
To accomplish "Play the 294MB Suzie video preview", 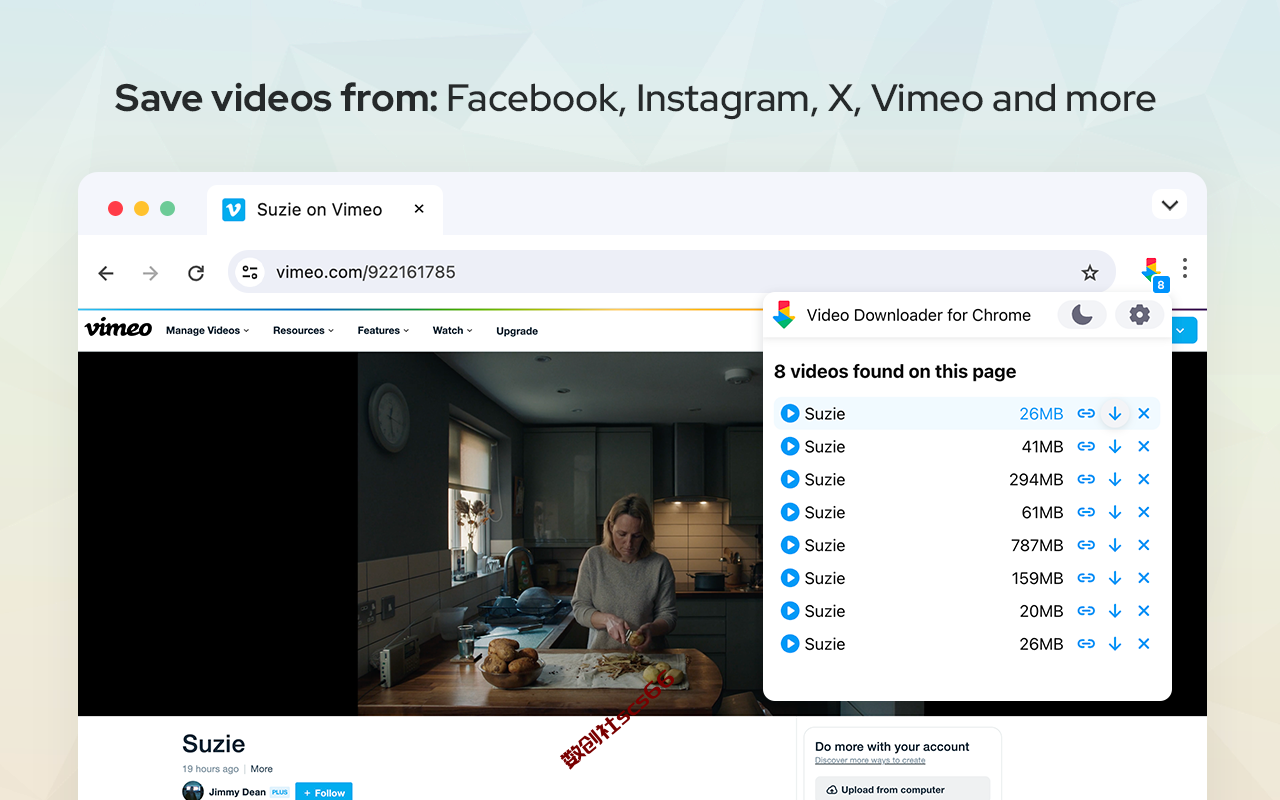I will (x=790, y=480).
